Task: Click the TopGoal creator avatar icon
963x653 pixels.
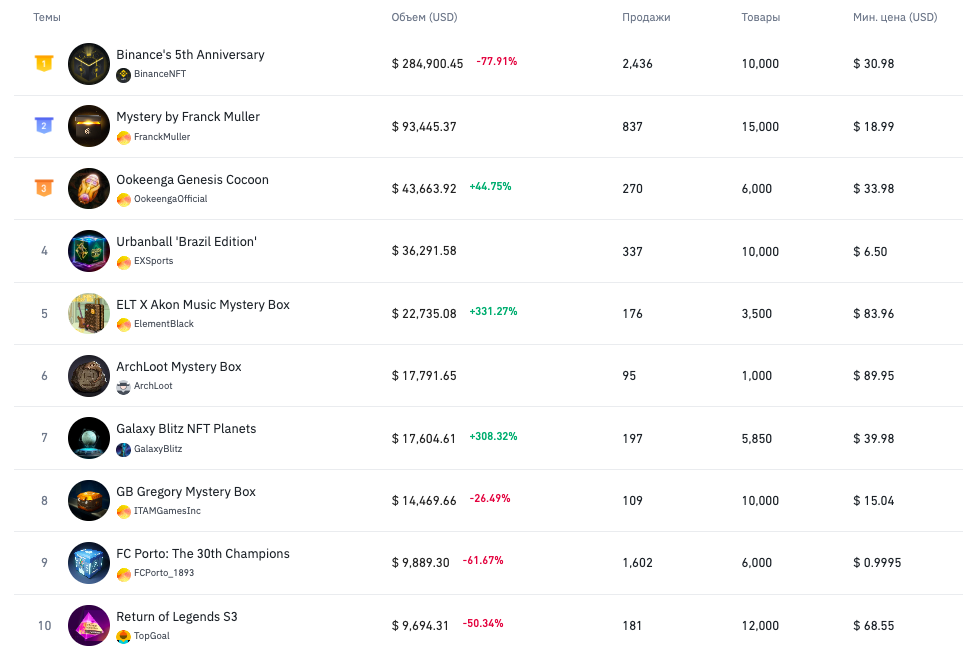Action: 123,636
